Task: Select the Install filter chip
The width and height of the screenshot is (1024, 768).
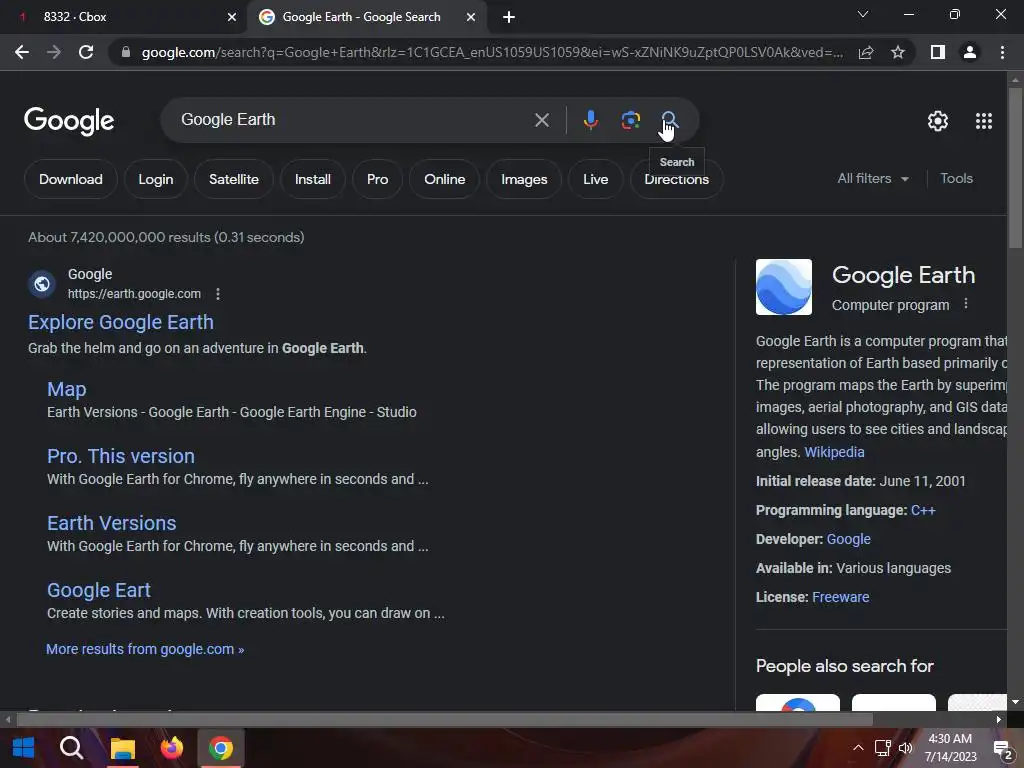Action: pos(312,179)
